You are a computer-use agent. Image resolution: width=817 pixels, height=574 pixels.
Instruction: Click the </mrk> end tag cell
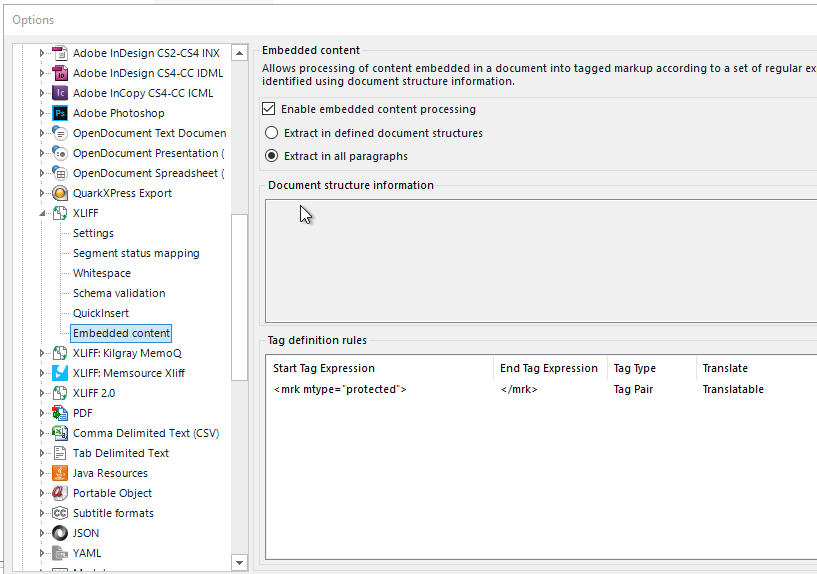click(518, 390)
